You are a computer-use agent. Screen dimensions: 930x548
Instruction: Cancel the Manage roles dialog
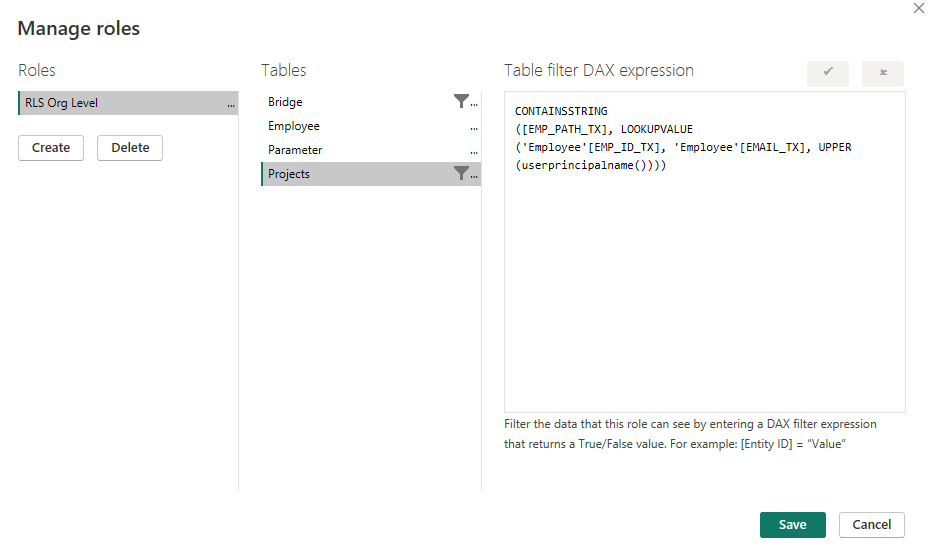point(871,525)
